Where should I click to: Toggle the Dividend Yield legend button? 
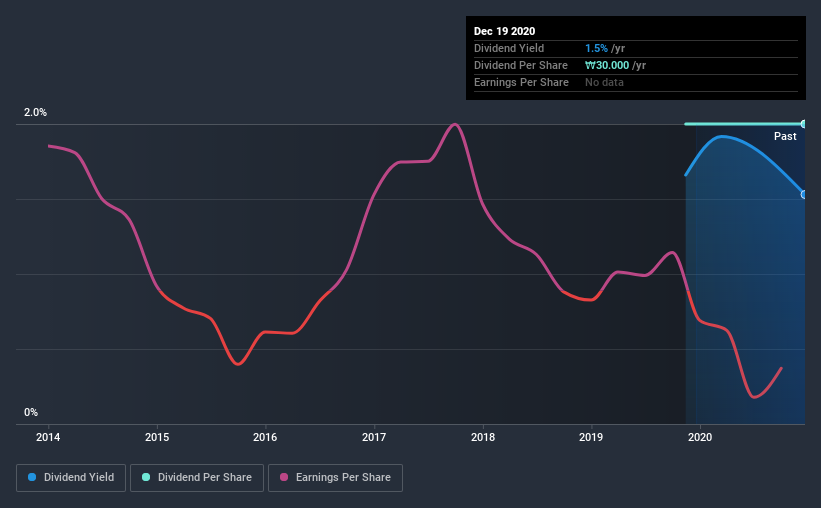tap(71, 478)
